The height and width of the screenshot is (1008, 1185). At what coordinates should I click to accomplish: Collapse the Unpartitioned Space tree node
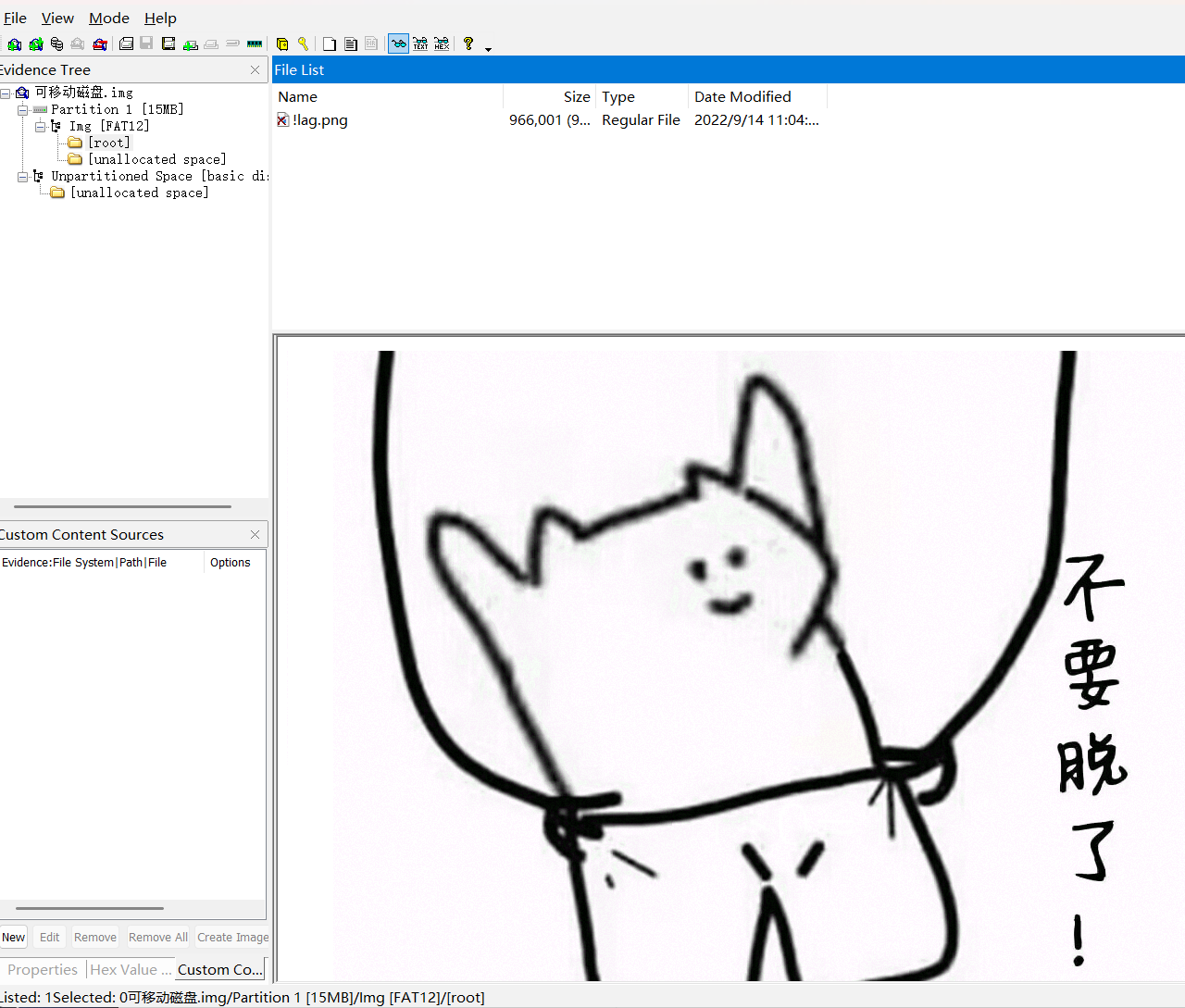click(23, 177)
